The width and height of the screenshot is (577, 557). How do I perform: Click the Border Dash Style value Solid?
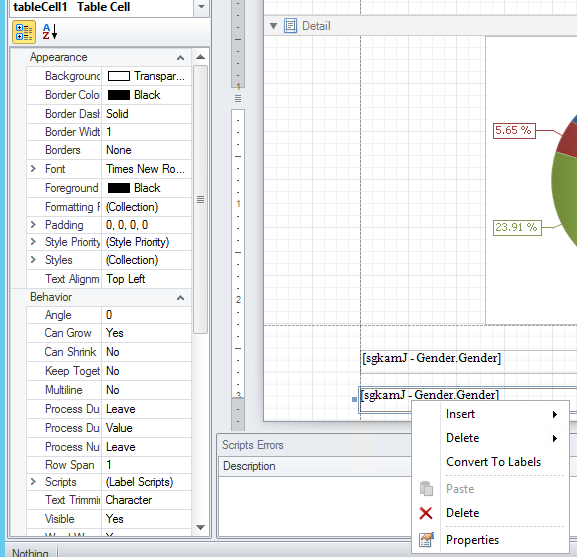point(146,114)
